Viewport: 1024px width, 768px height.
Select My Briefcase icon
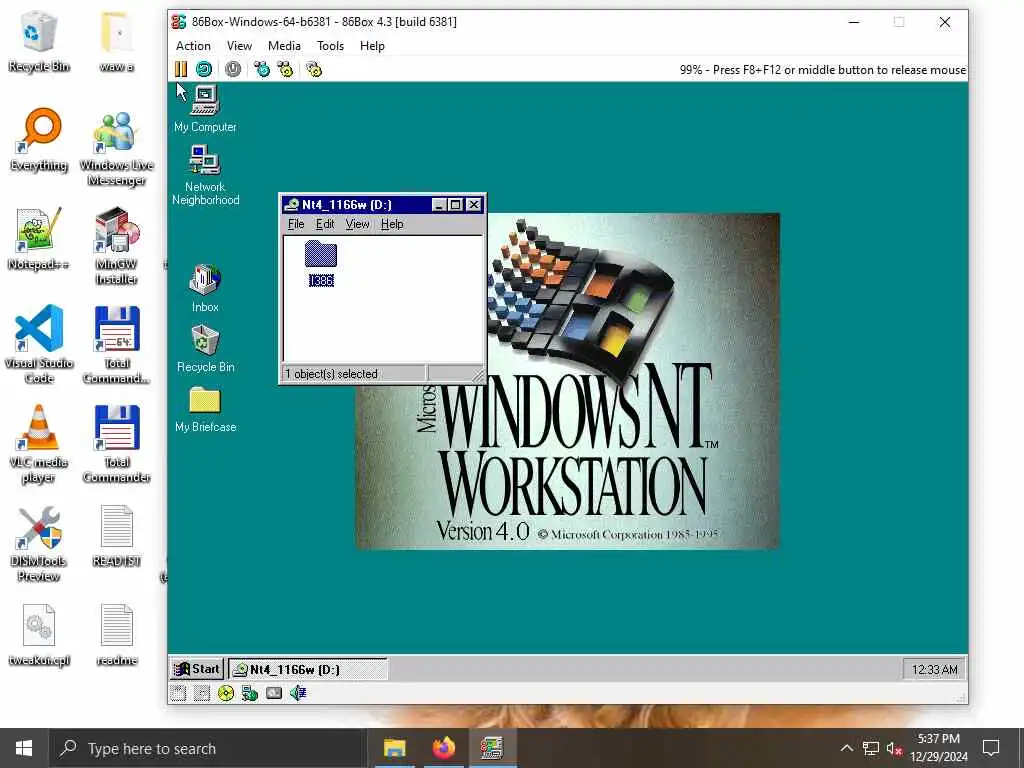205,409
